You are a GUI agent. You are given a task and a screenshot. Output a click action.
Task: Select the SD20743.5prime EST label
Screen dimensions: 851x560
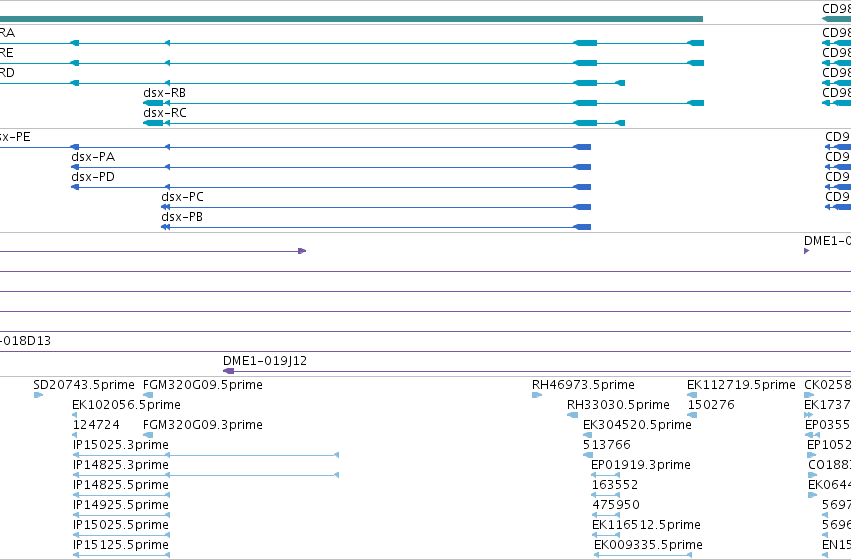coord(84,385)
